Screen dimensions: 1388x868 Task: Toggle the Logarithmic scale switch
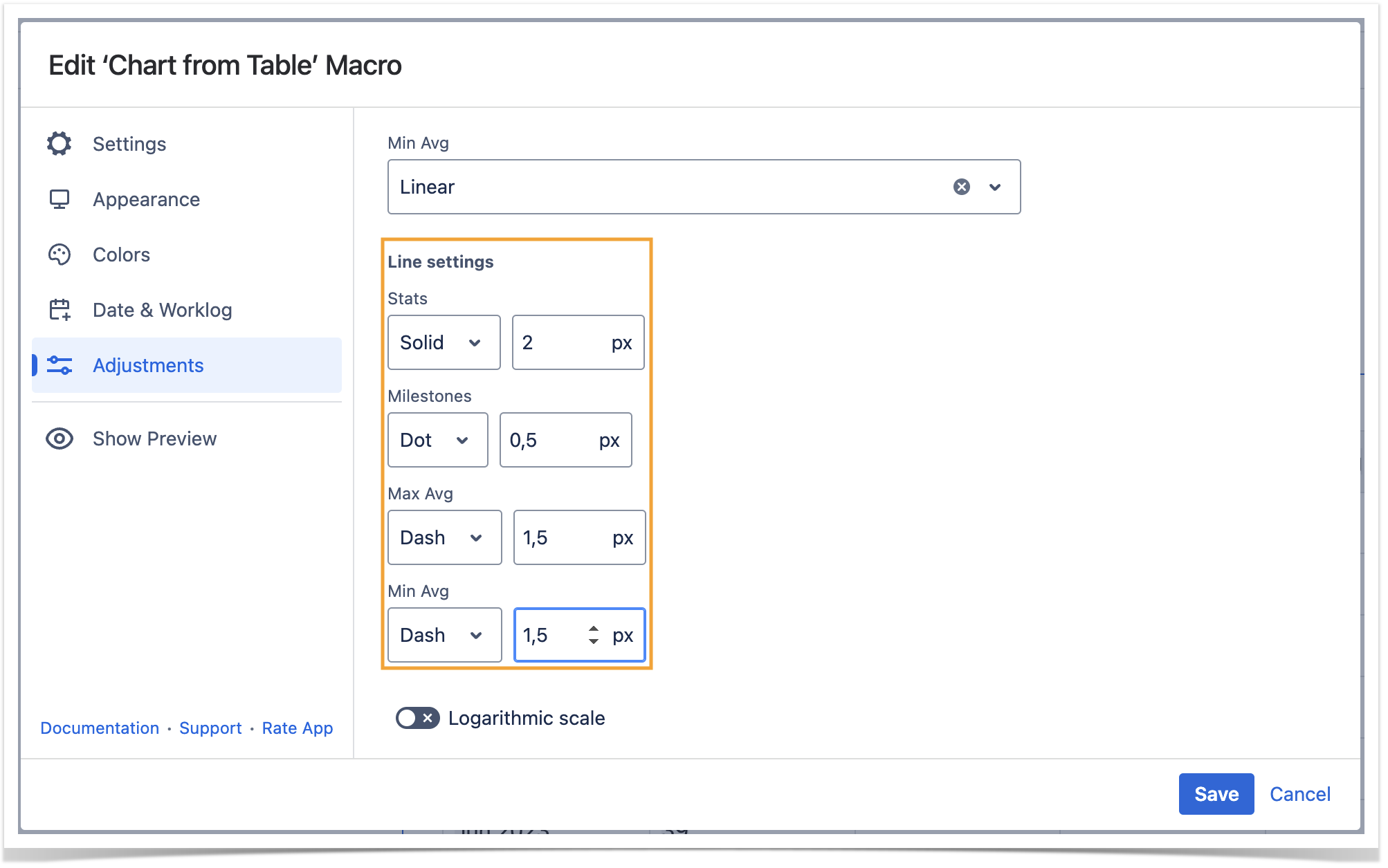tap(417, 718)
